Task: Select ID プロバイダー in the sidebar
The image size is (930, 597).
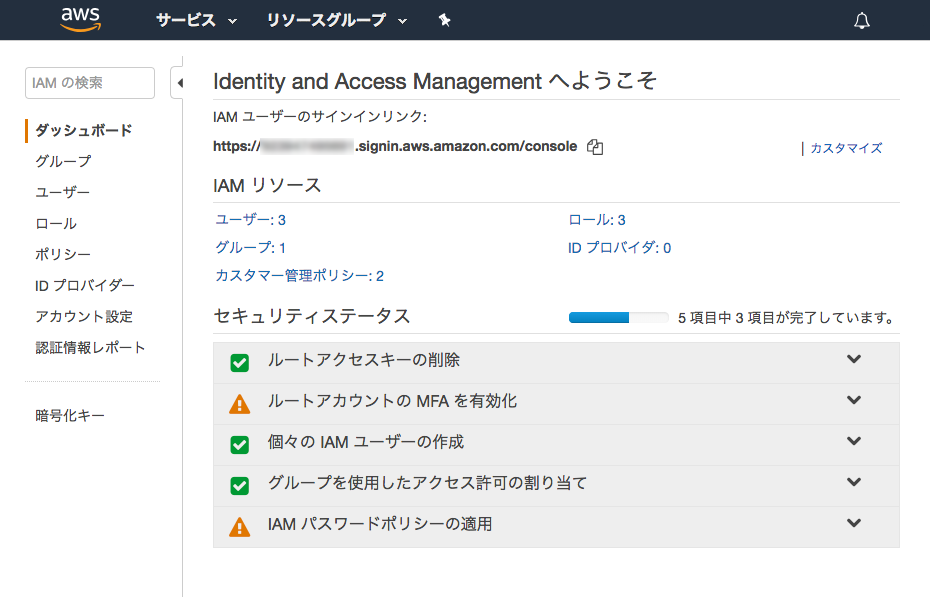Action: click(85, 286)
